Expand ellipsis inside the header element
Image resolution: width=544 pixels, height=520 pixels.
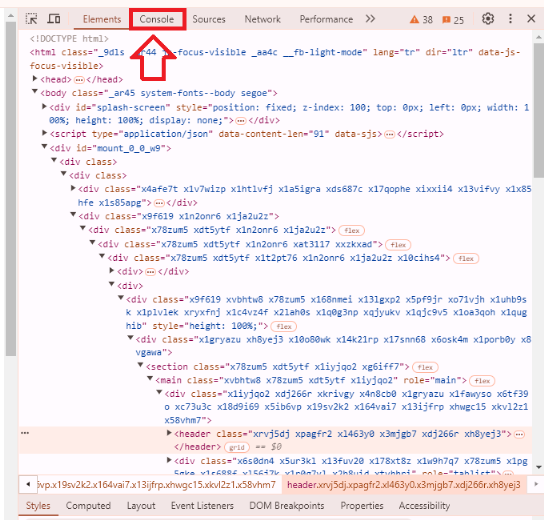(x=519, y=435)
